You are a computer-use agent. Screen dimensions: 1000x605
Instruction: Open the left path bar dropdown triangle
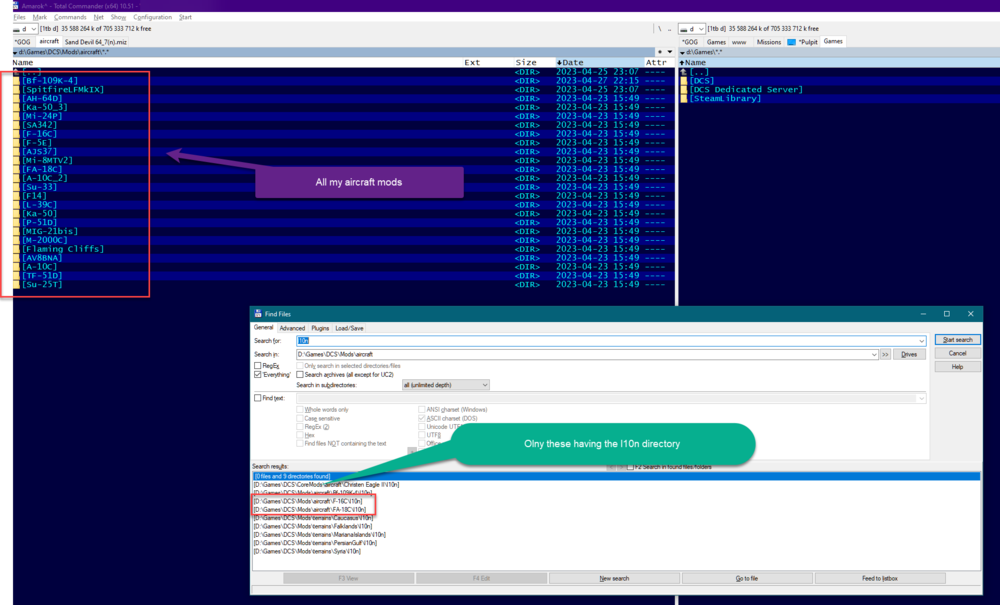click(15, 52)
